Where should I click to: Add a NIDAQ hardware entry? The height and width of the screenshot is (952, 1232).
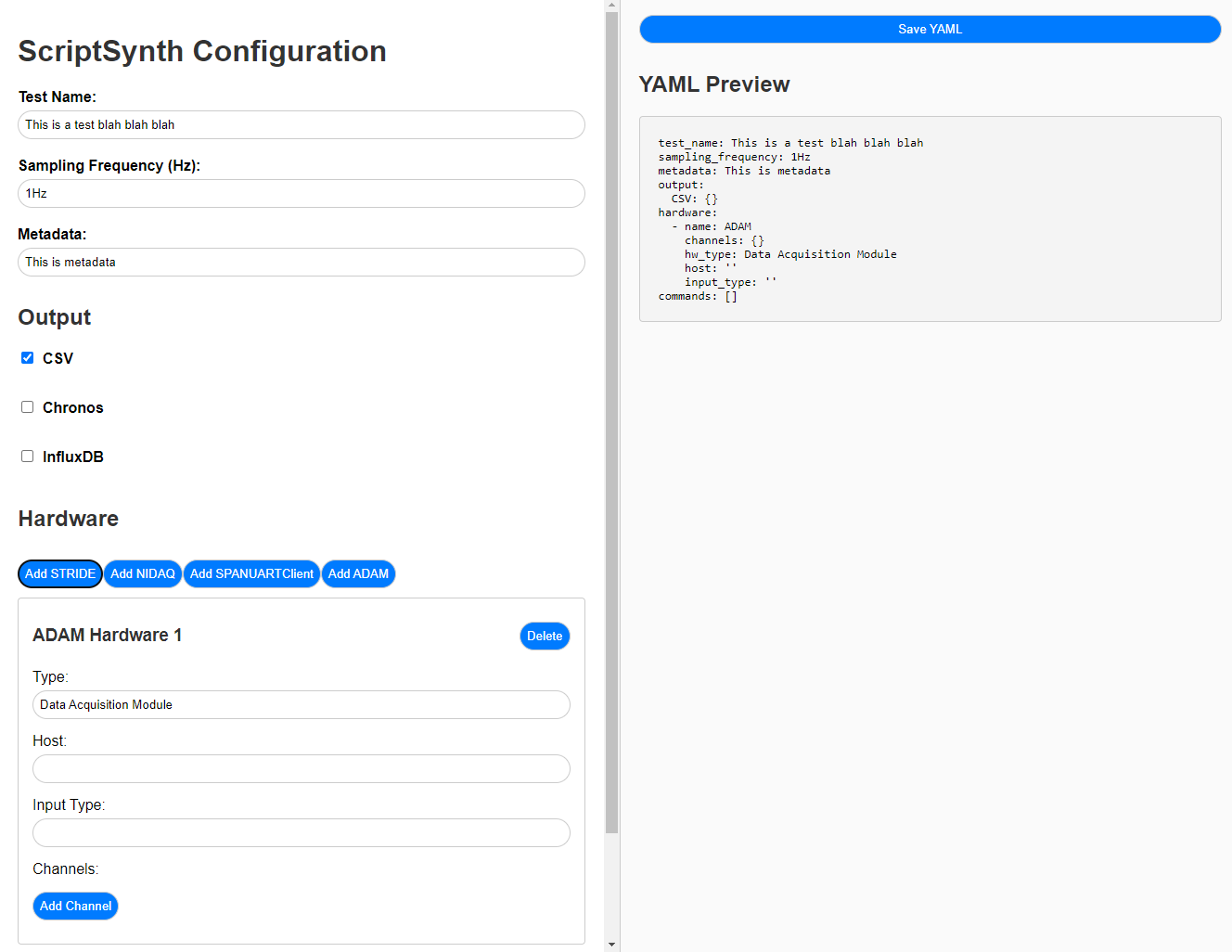tap(143, 573)
